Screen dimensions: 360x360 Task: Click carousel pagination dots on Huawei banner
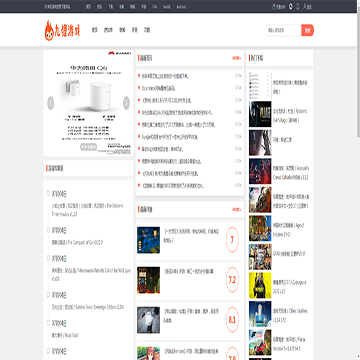click(89, 147)
